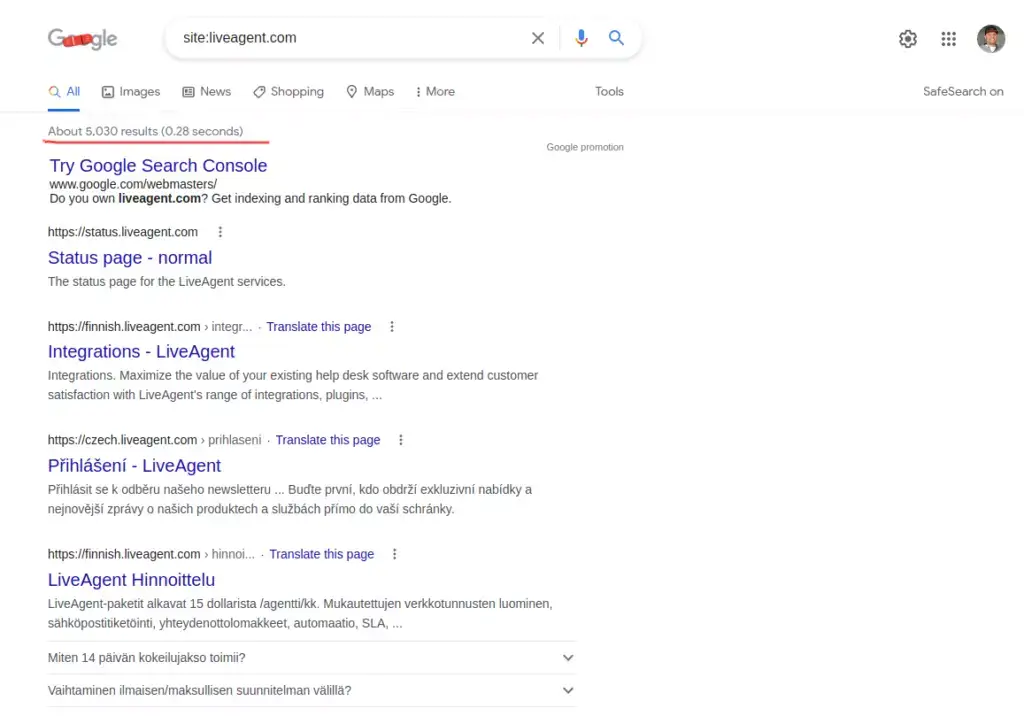Image resolution: width=1024 pixels, height=716 pixels.
Task: Click the profile avatar icon
Action: click(990, 38)
